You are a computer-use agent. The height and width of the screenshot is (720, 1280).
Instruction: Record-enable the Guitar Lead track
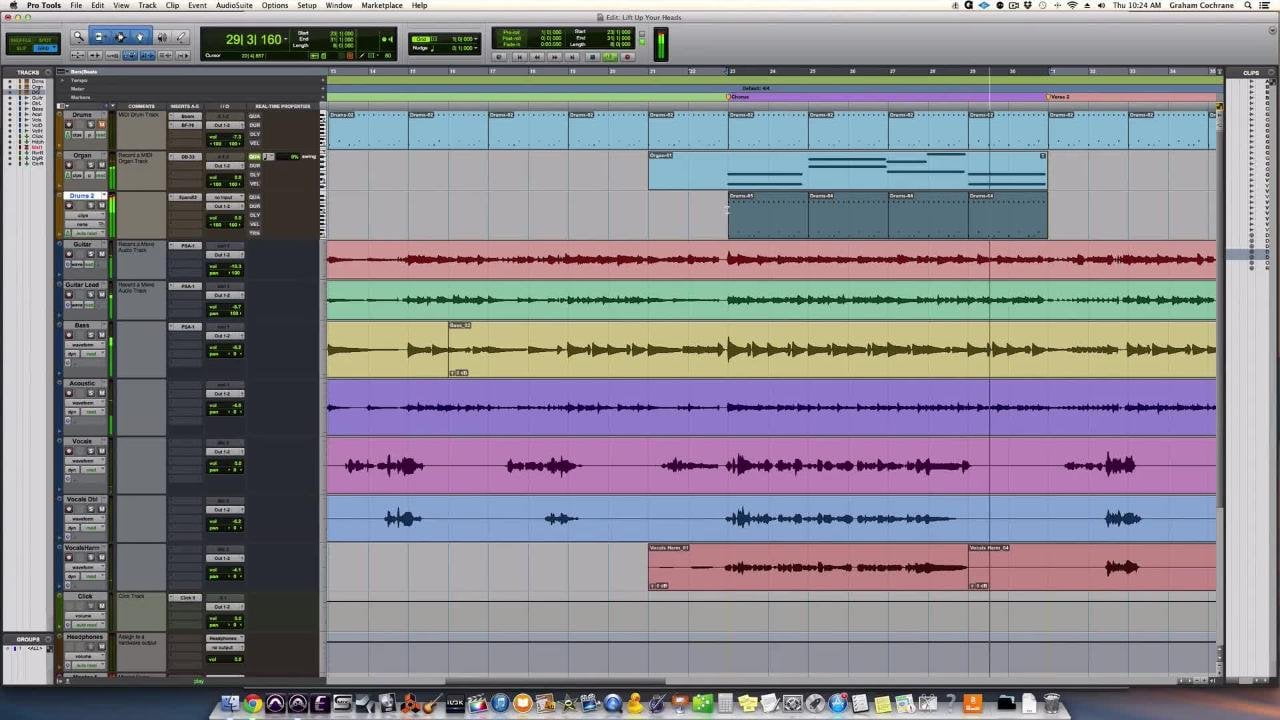(x=69, y=294)
